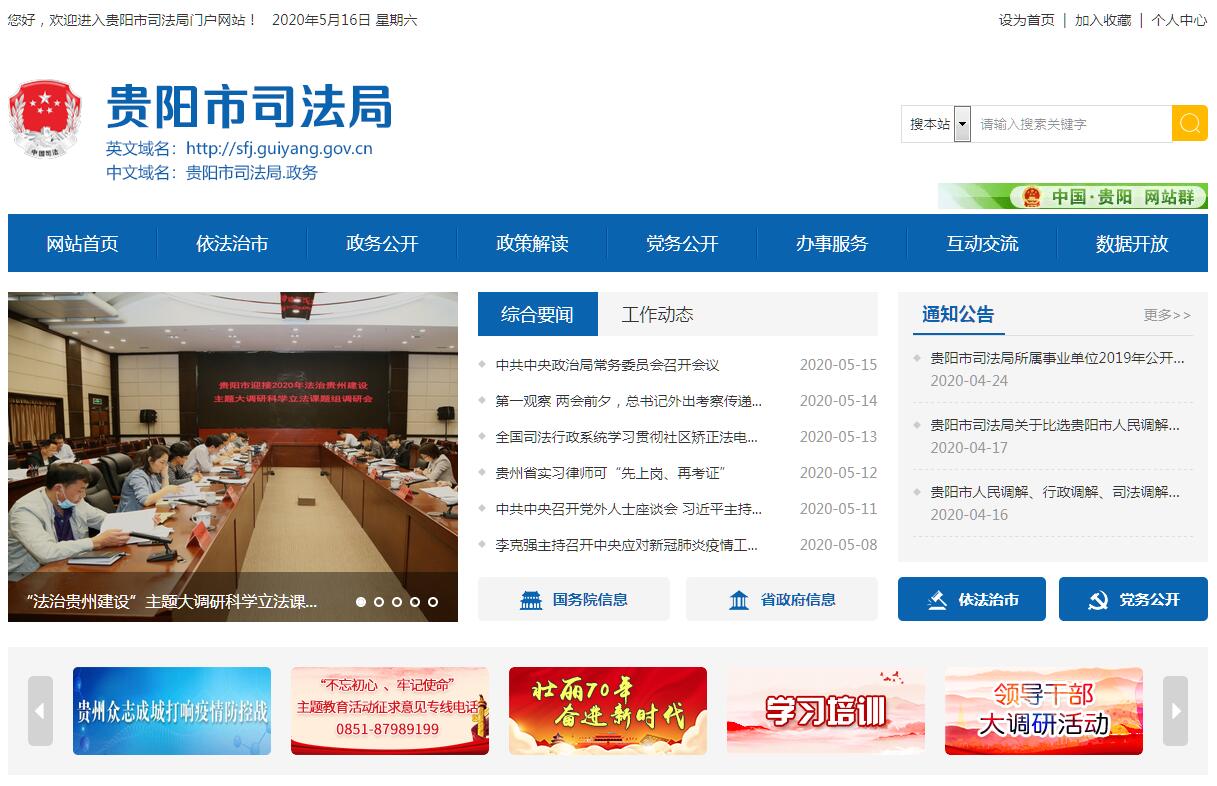Open news 中共中央政治局常务委员会召开会议
1217x786 pixels.
coord(608,365)
